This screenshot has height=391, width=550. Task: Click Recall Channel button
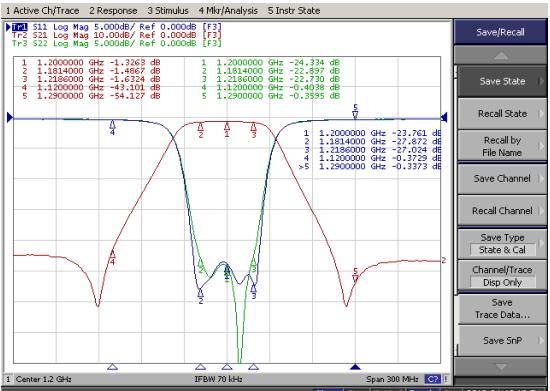[x=502, y=211]
